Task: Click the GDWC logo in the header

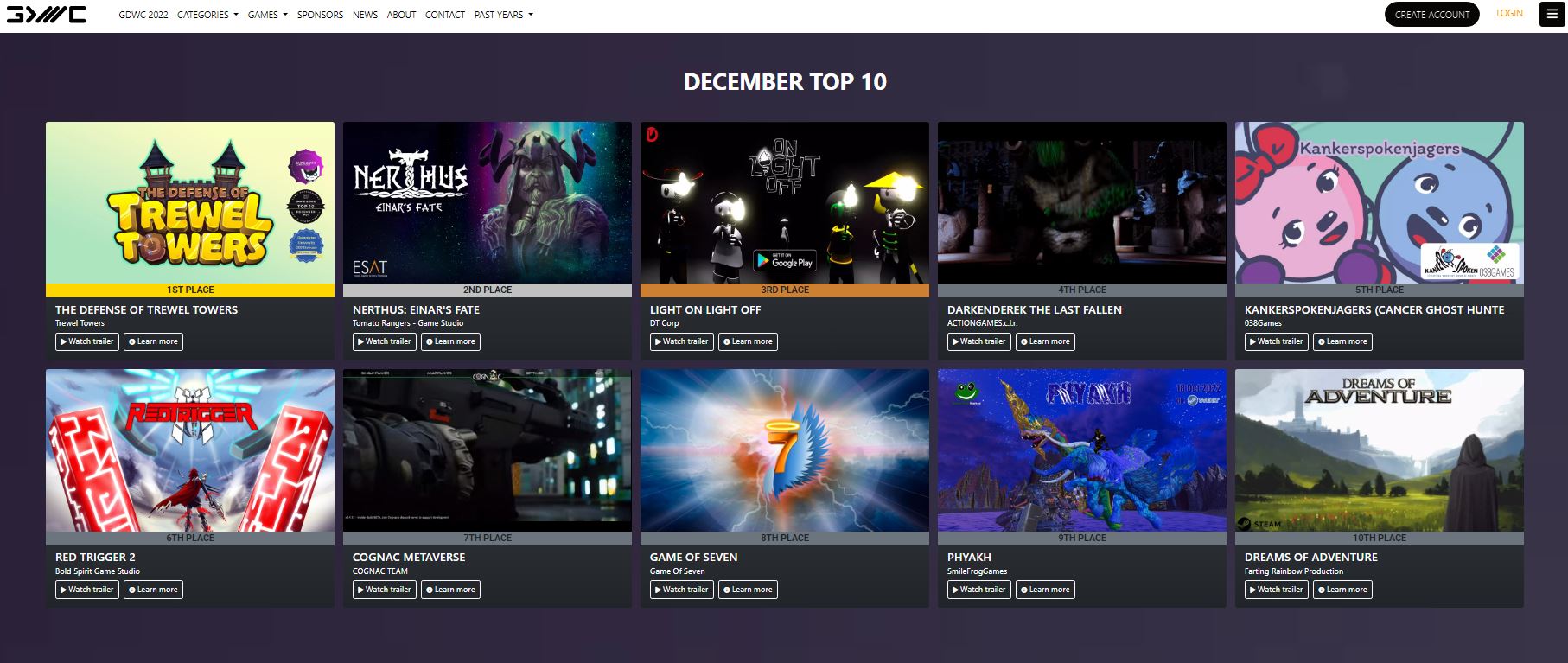Action: click(47, 15)
